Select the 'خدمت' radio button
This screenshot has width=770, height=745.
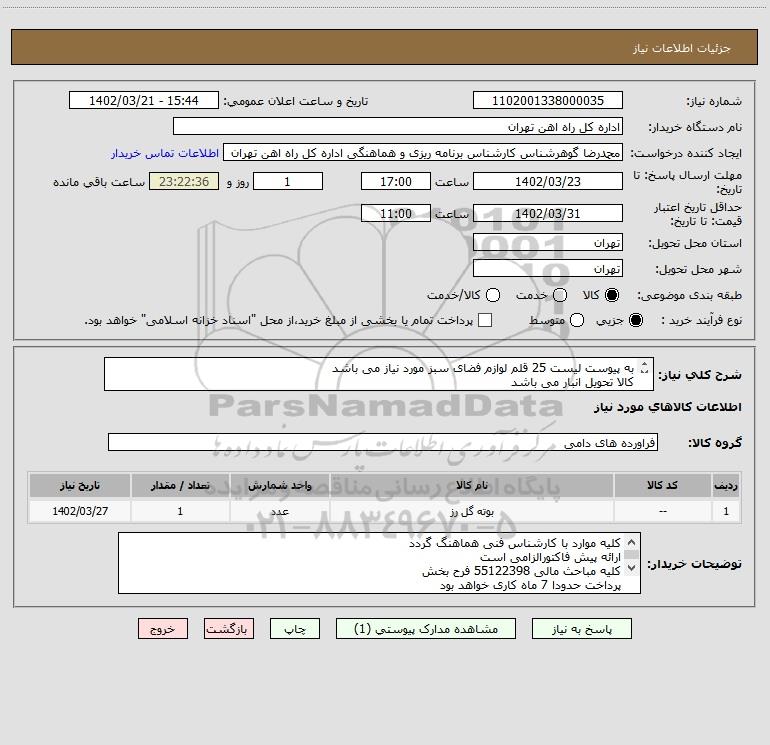(560, 295)
